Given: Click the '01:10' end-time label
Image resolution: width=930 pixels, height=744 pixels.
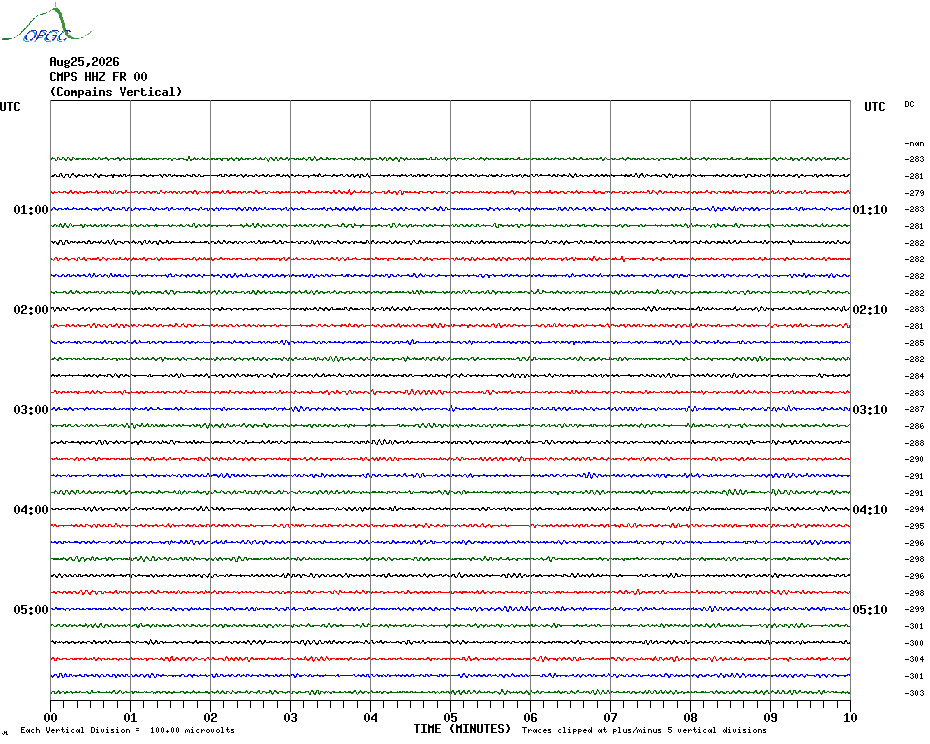Looking at the screenshot, I should tap(870, 209).
